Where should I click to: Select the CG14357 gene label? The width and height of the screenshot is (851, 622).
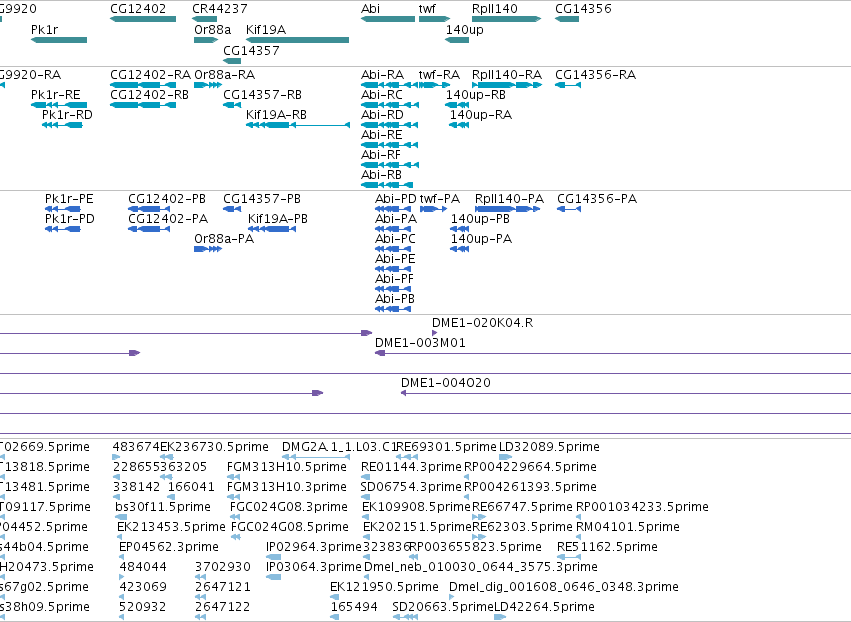[x=251, y=50]
